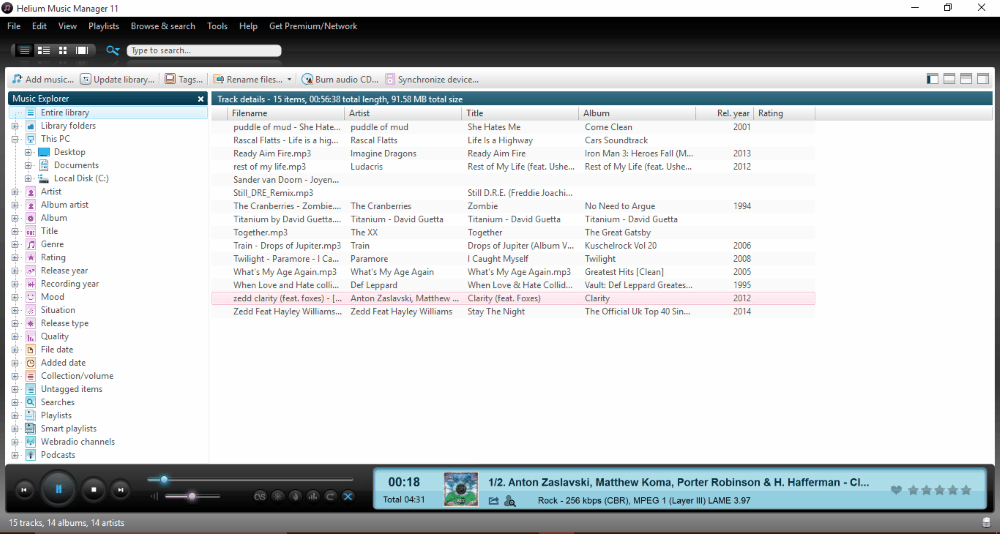Screen dimensions: 1000x534
Task: Click Add music toolbar button
Action: (43, 80)
